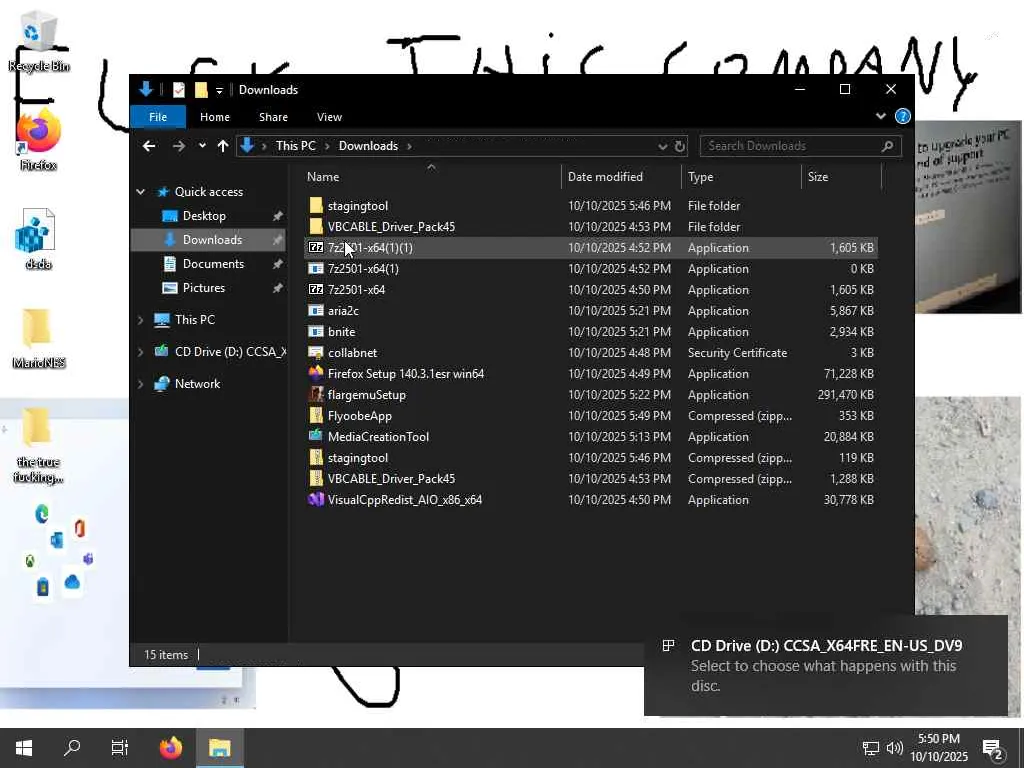Open network status tray icon
This screenshot has width=1024, height=768.
(x=871, y=748)
